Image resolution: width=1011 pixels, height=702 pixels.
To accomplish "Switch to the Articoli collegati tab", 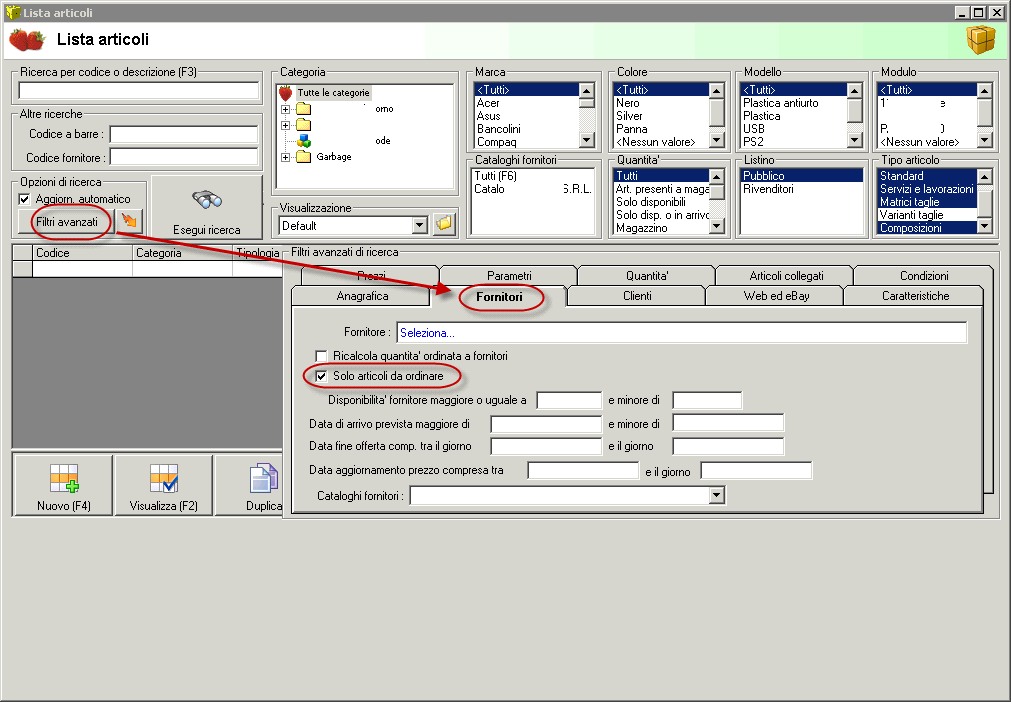I will (x=787, y=276).
